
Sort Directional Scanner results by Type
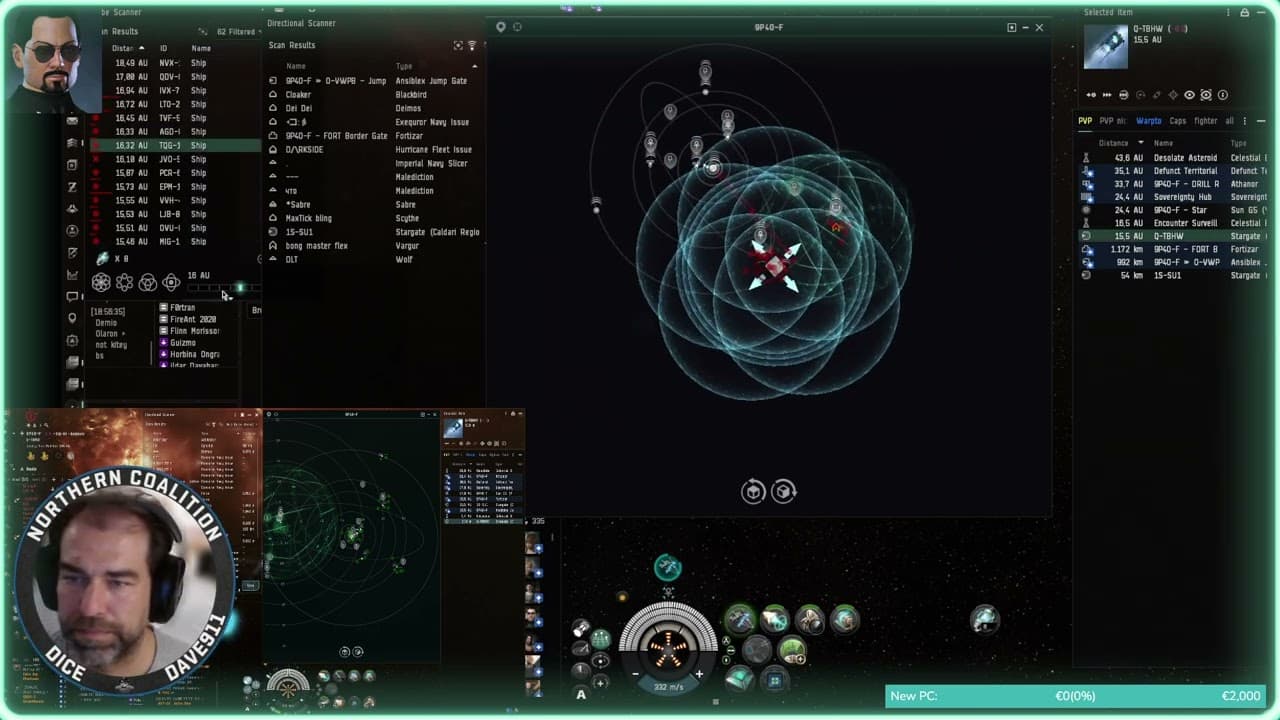404,66
